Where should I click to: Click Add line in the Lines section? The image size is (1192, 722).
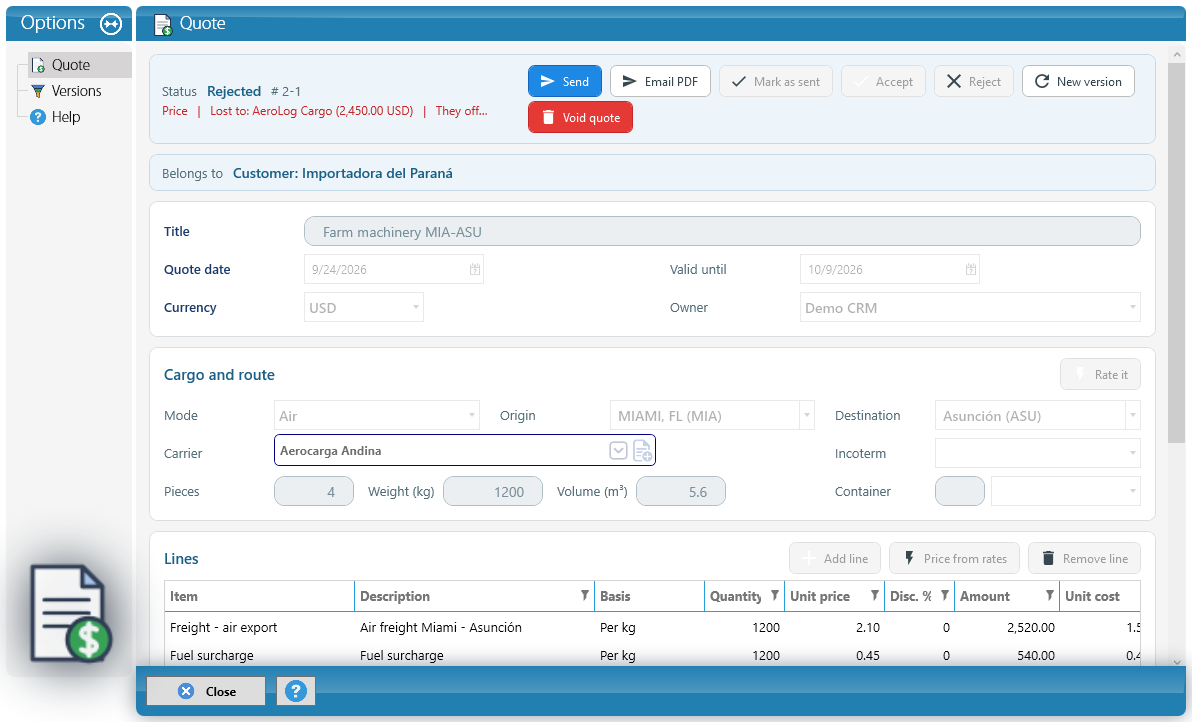(x=835, y=558)
